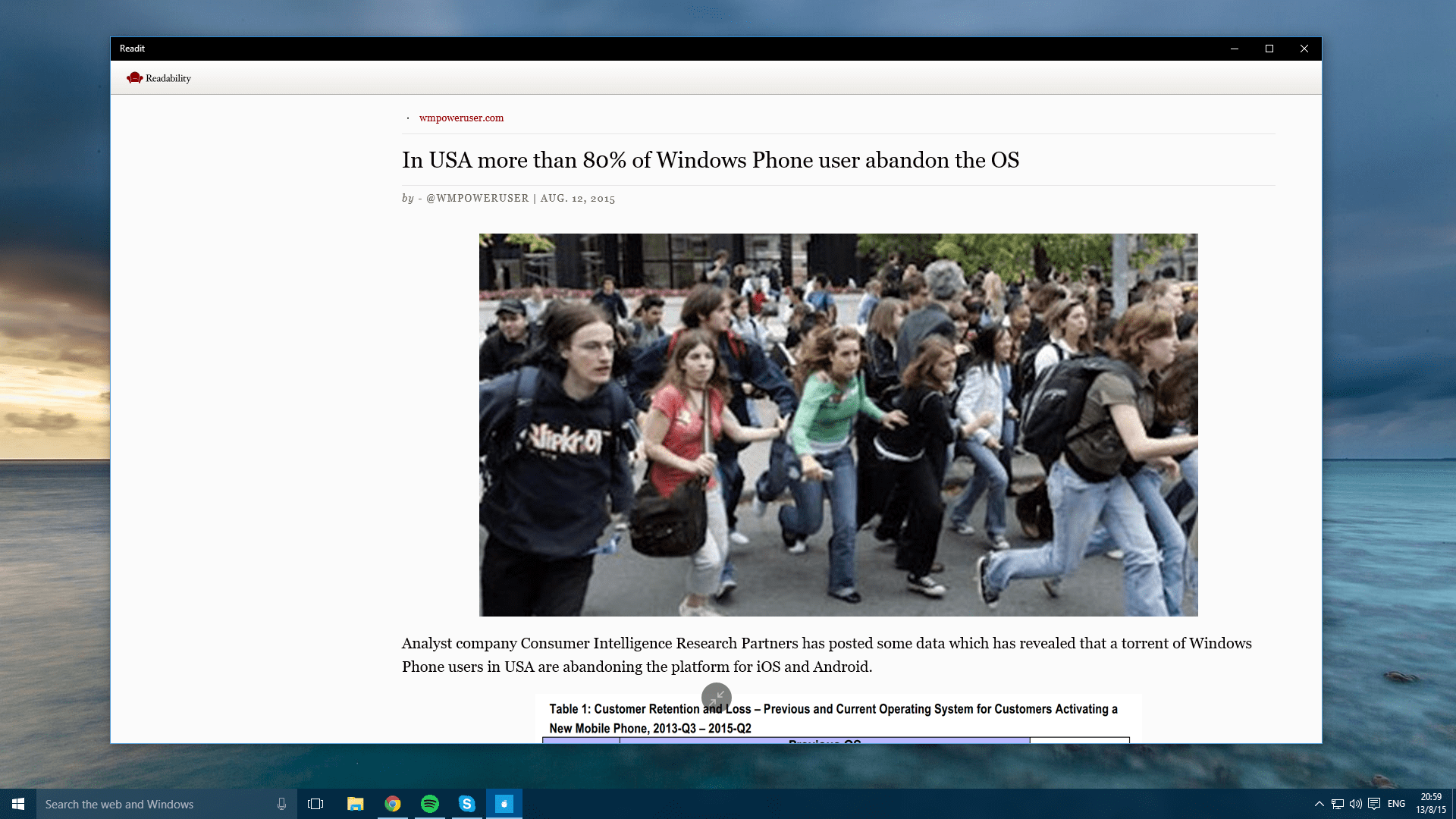Screen dimensions: 1456x819
Task: Click the @WMPOWERUSER byline text
Action: pos(477,198)
